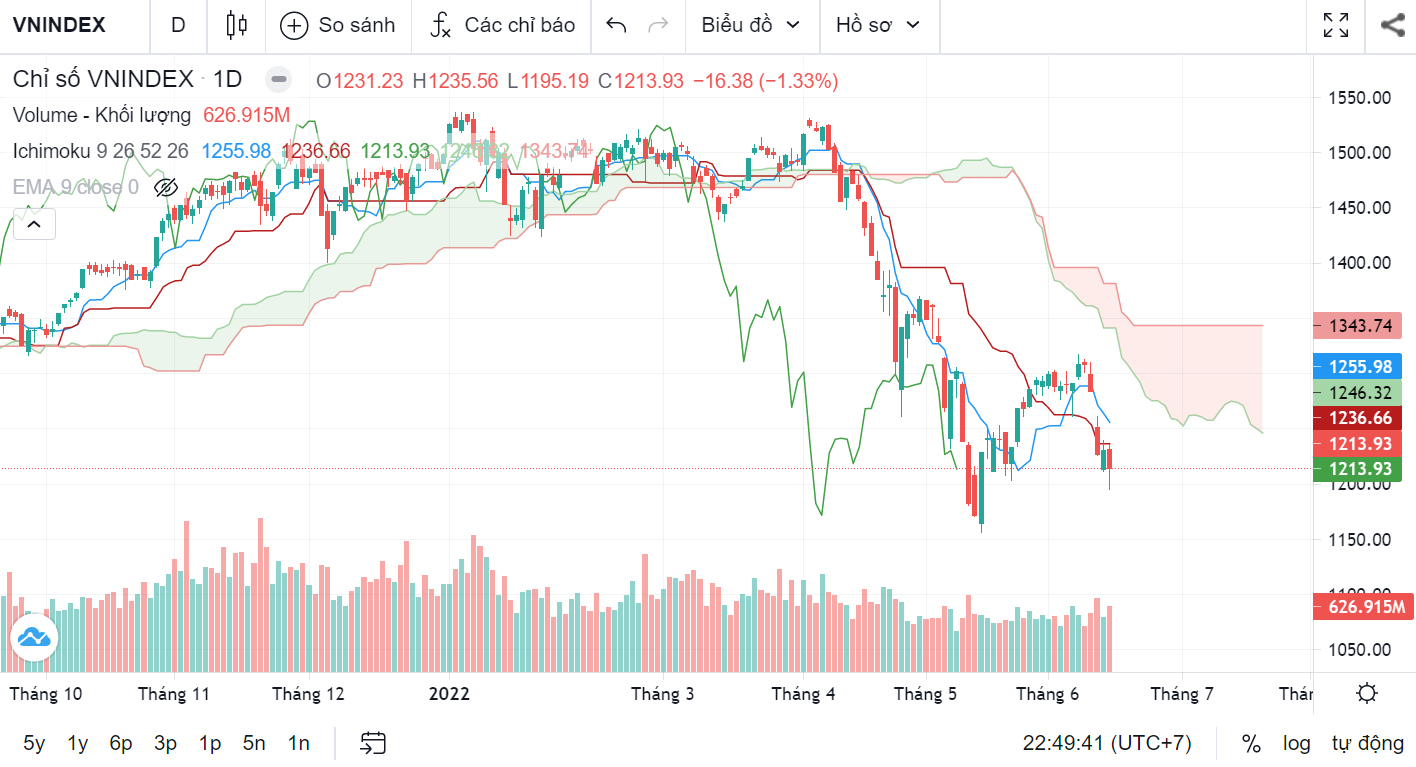The width and height of the screenshot is (1416, 767).
Task: Collapse the indicator legend with chevron
Action: 33,224
